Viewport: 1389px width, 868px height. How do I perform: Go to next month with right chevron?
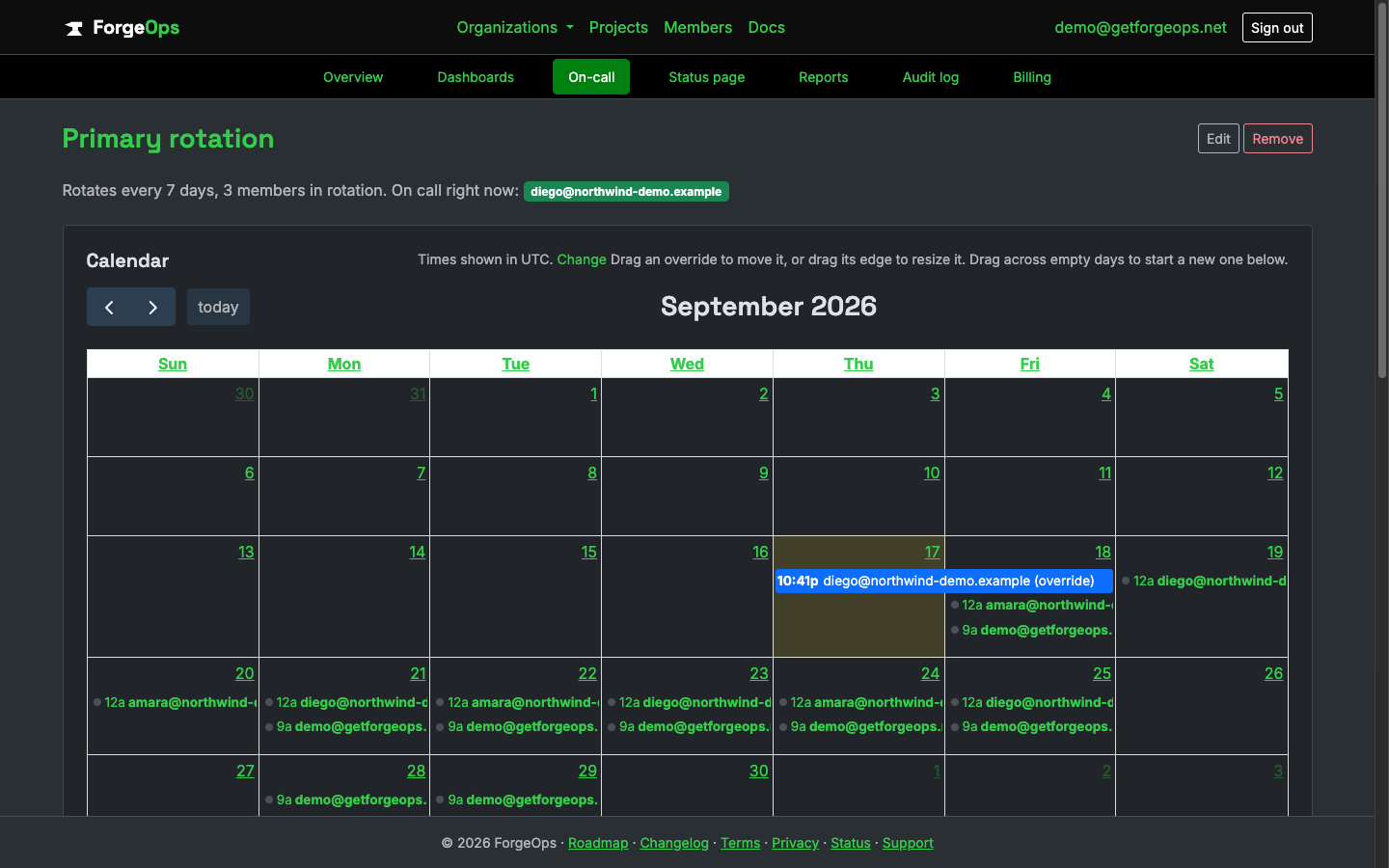point(153,307)
